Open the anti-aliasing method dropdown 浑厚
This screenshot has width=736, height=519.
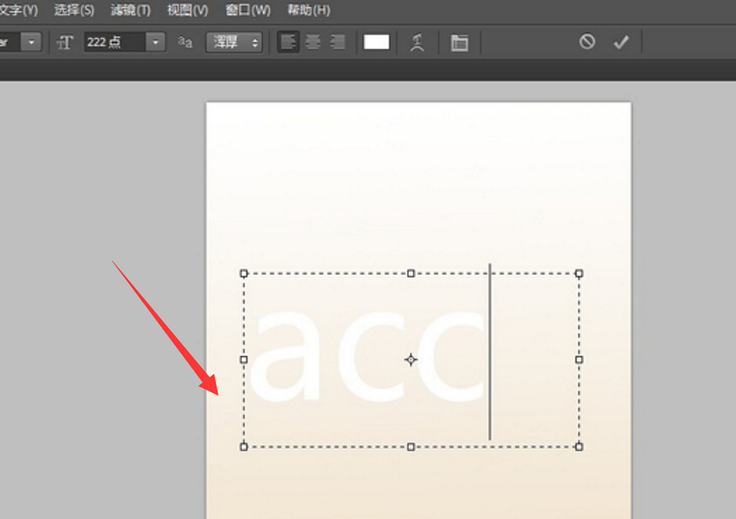pos(234,42)
